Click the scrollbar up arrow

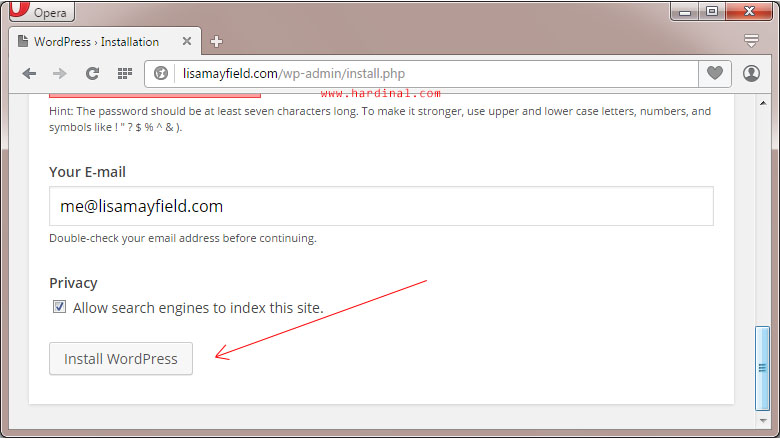tap(763, 103)
